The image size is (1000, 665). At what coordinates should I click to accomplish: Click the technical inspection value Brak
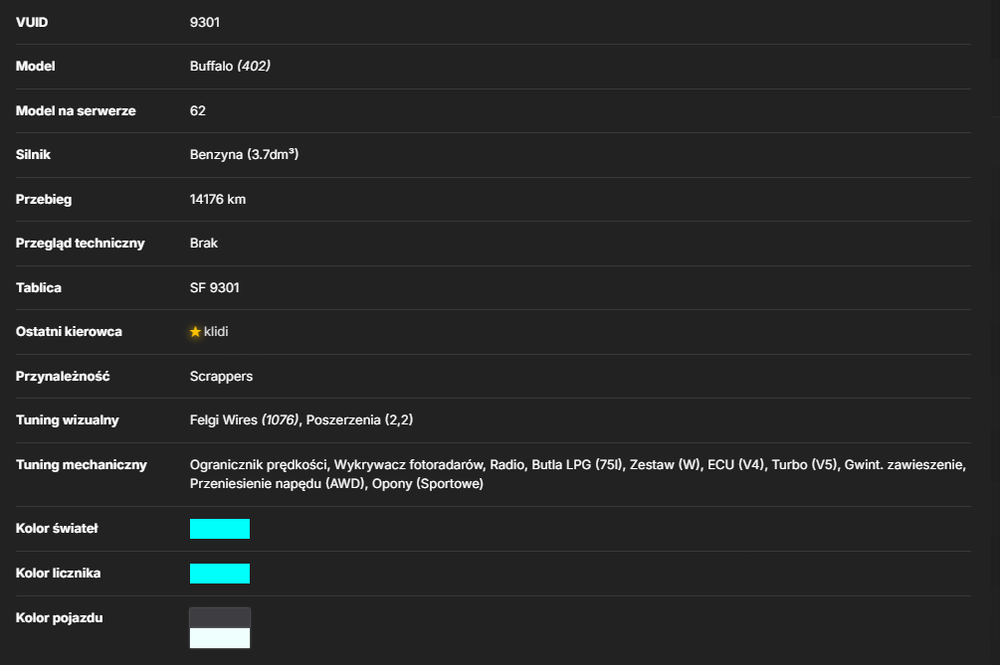[x=203, y=244]
